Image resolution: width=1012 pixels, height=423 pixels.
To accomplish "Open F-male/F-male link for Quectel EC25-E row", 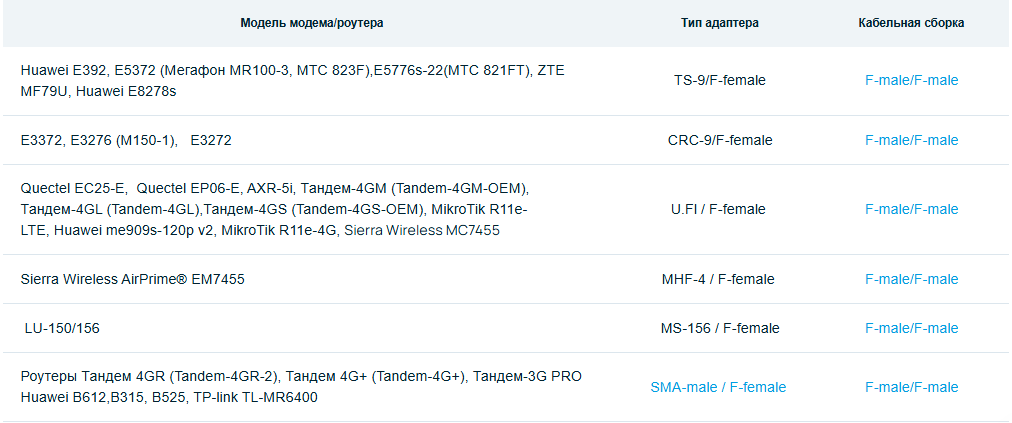I will coord(911,209).
